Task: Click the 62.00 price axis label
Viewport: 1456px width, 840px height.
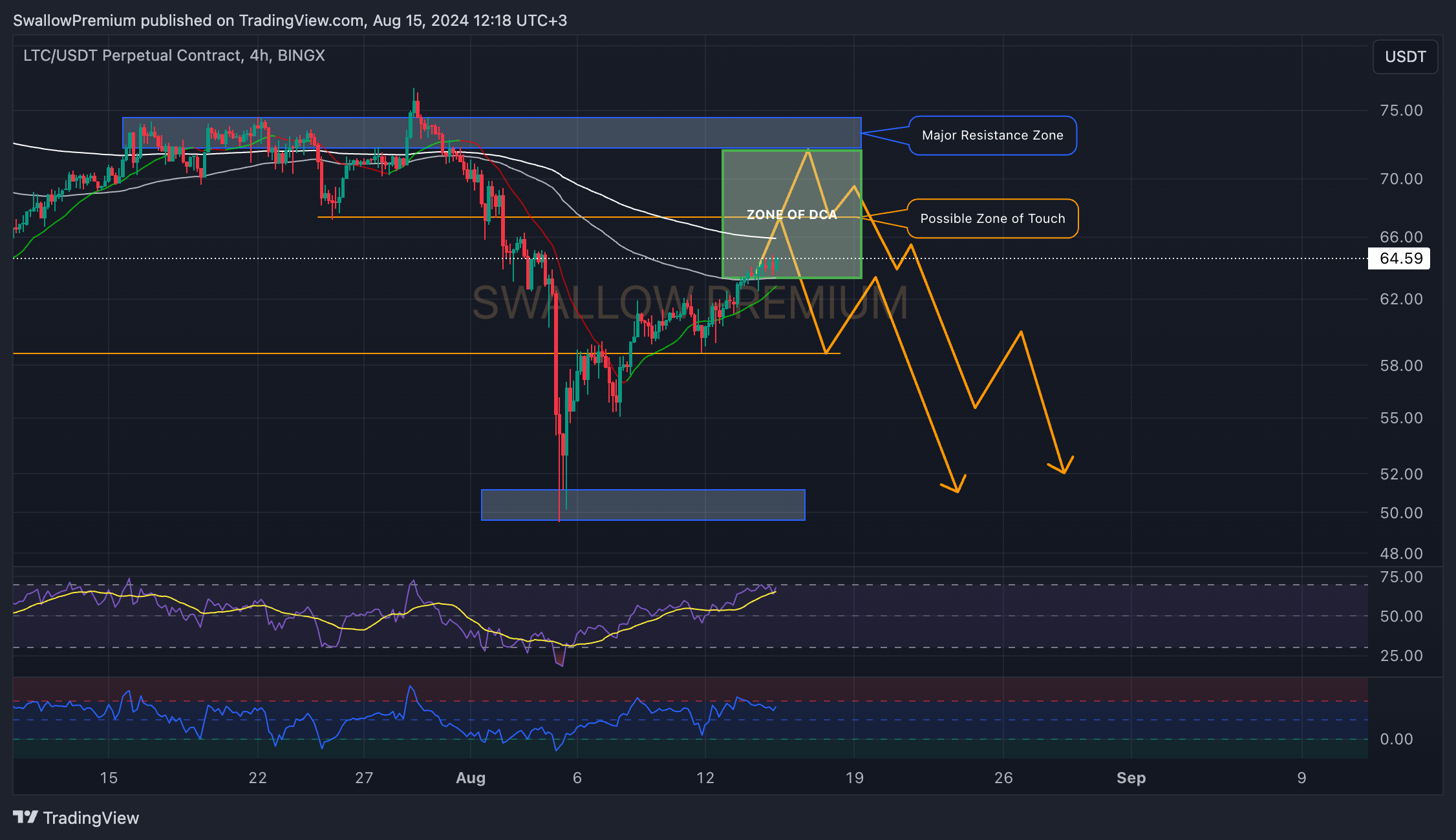Action: [1401, 299]
